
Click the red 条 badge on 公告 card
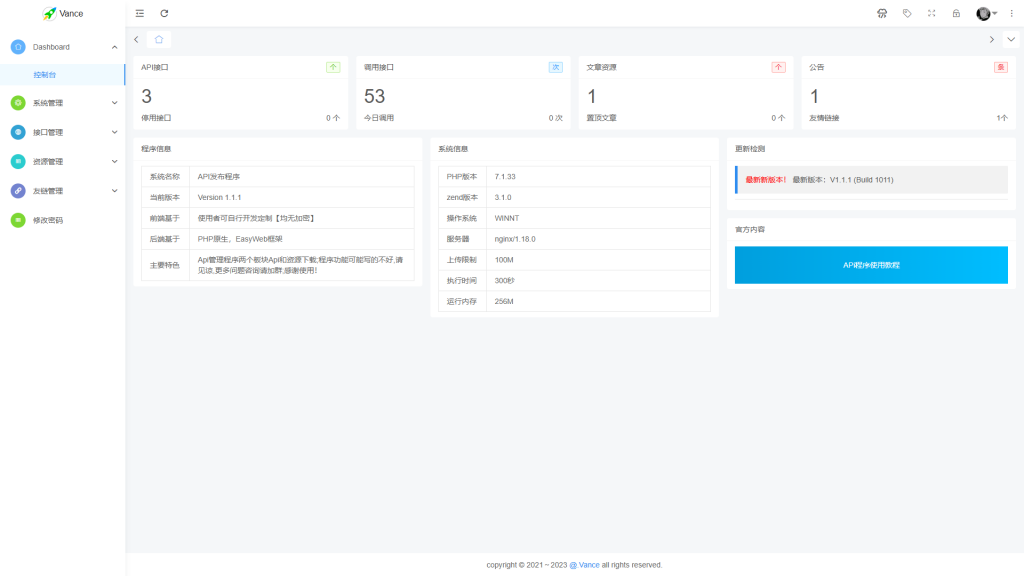pos(1000,67)
